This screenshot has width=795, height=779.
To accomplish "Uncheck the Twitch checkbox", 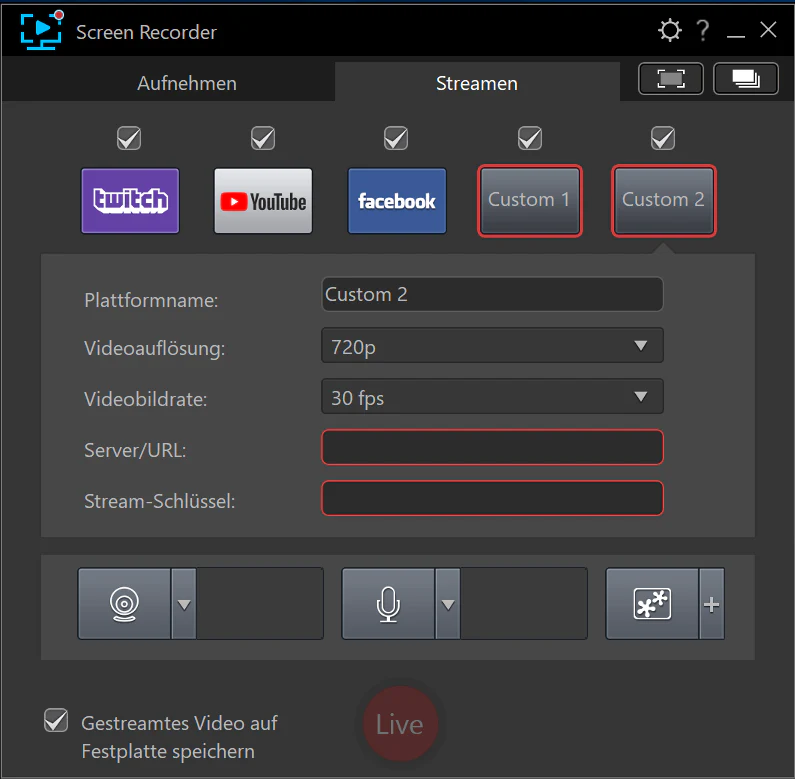I will coord(129,138).
